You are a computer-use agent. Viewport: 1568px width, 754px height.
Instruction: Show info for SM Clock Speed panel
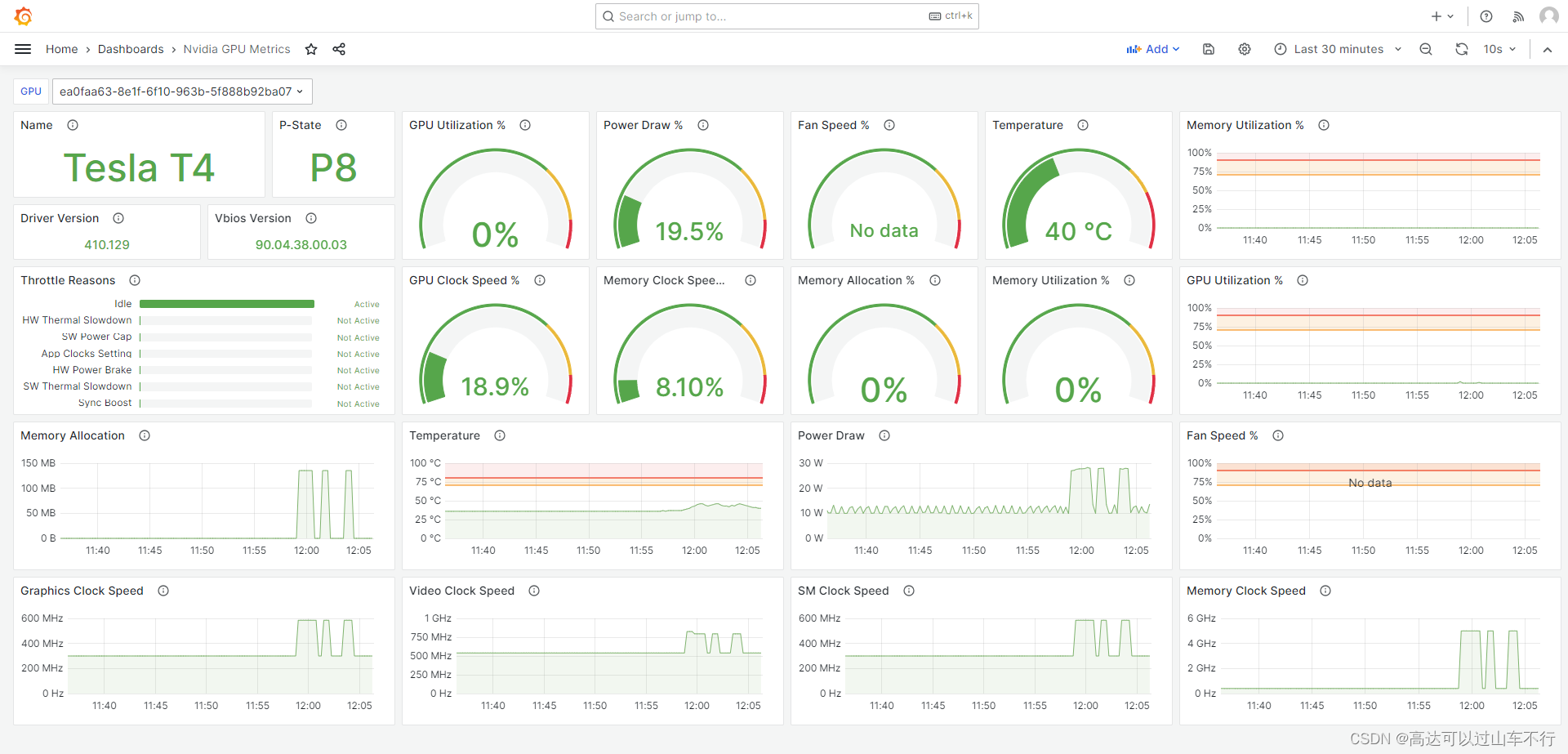pyautogui.click(x=909, y=591)
